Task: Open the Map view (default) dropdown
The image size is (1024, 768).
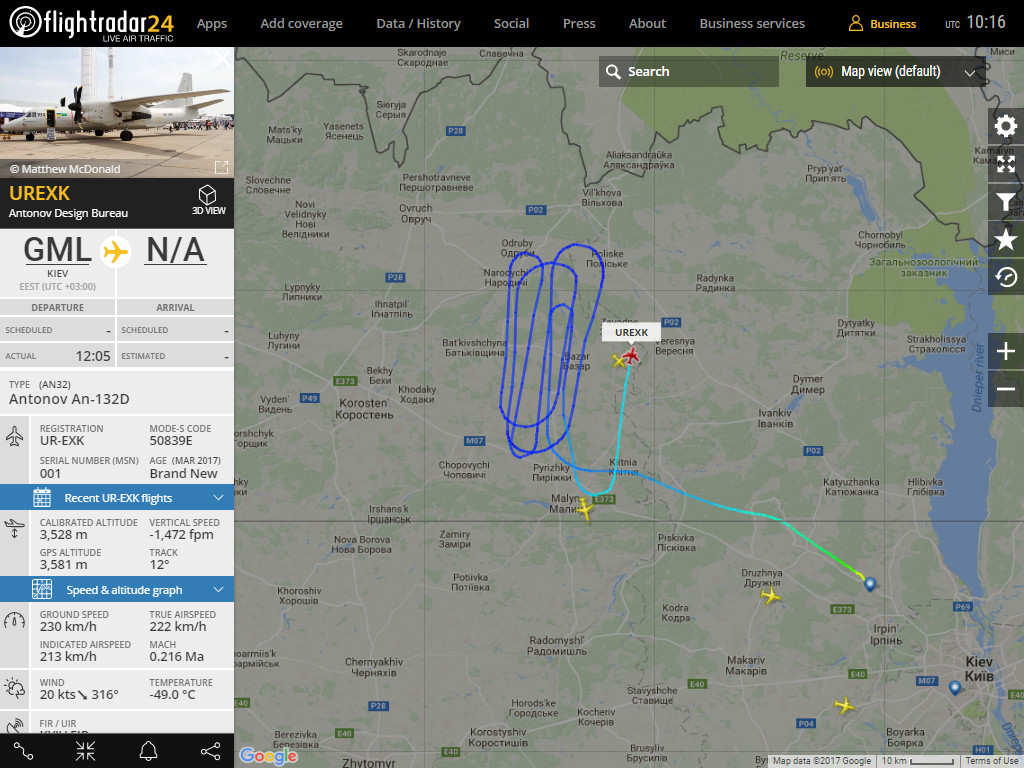Action: [x=895, y=72]
